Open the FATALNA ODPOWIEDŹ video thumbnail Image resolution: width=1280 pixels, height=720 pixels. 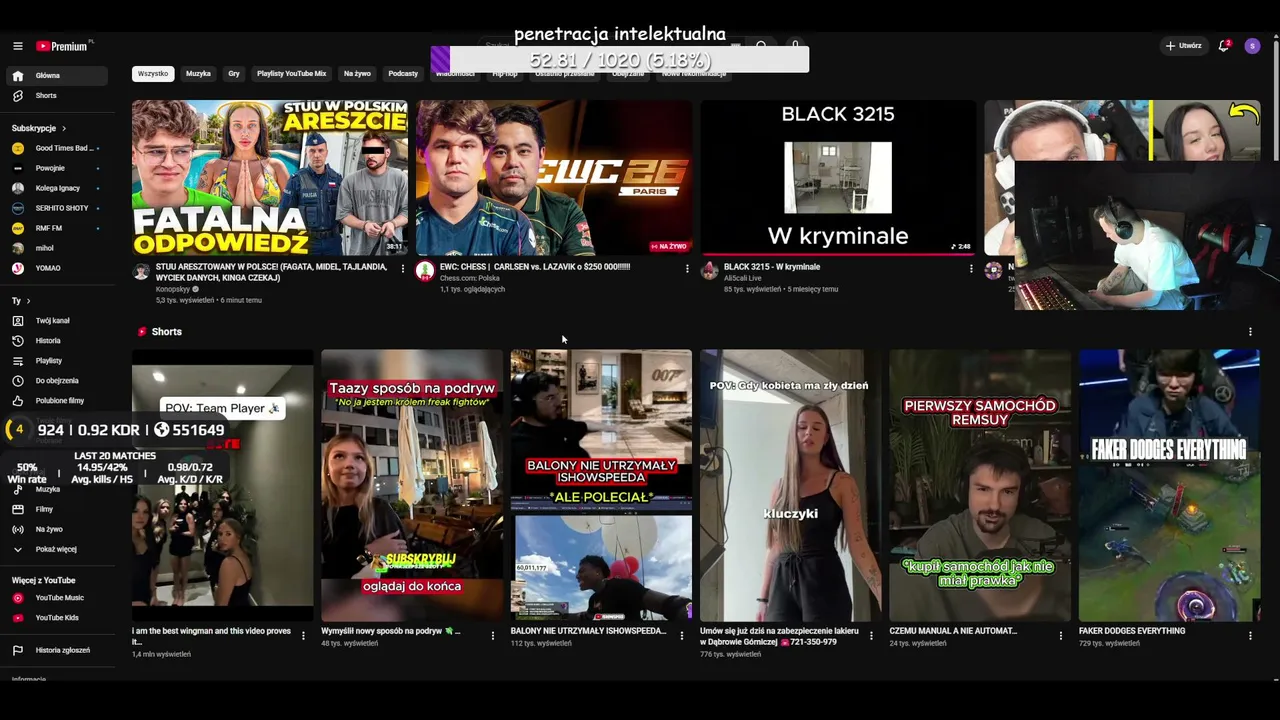[x=270, y=178]
